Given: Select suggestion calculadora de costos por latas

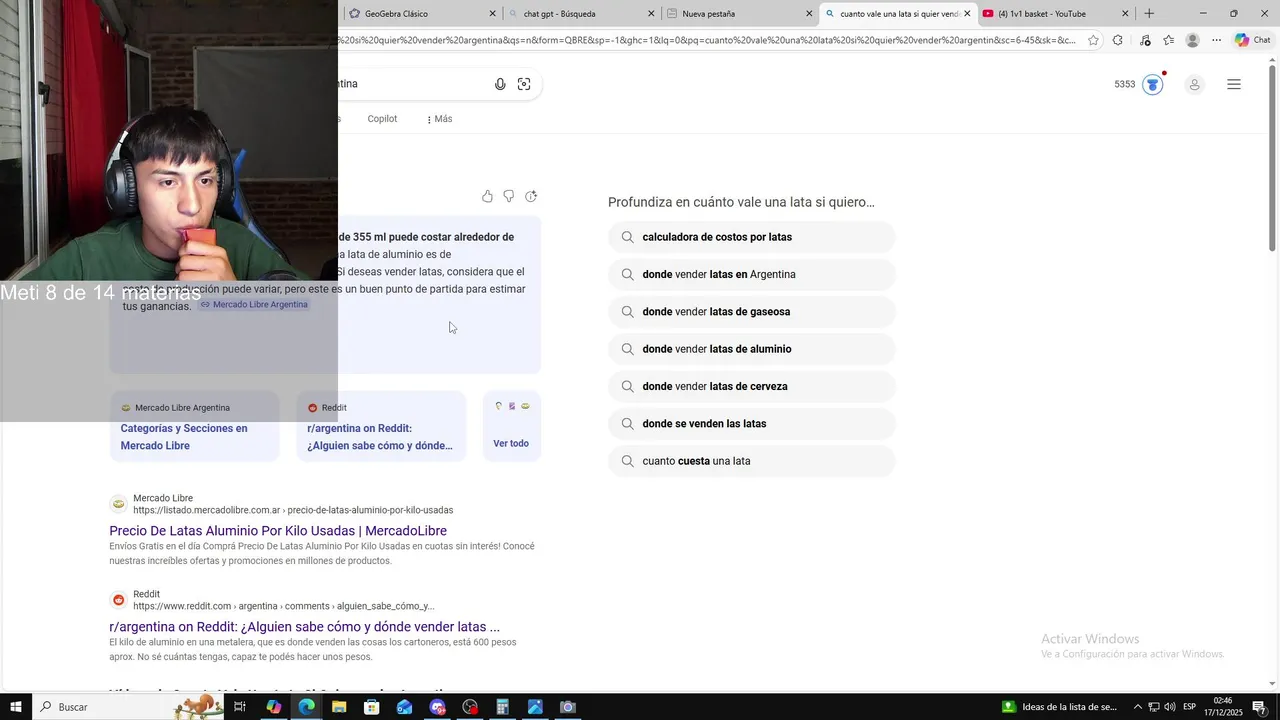Looking at the screenshot, I should (x=751, y=237).
